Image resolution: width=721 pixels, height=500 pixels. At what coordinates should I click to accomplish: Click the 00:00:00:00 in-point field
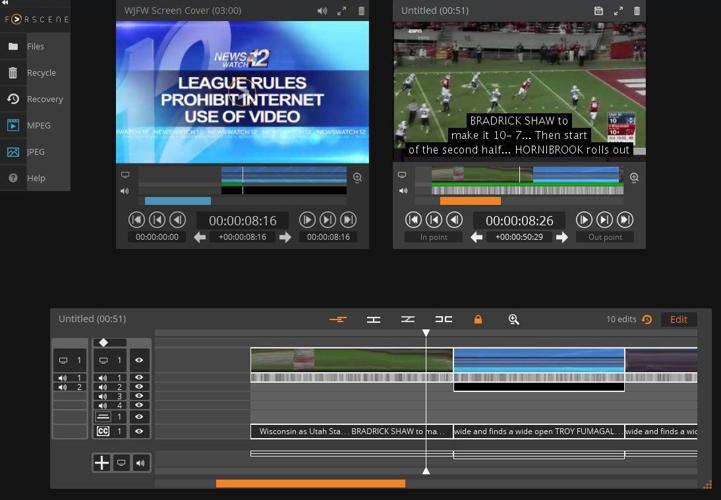tap(157, 237)
